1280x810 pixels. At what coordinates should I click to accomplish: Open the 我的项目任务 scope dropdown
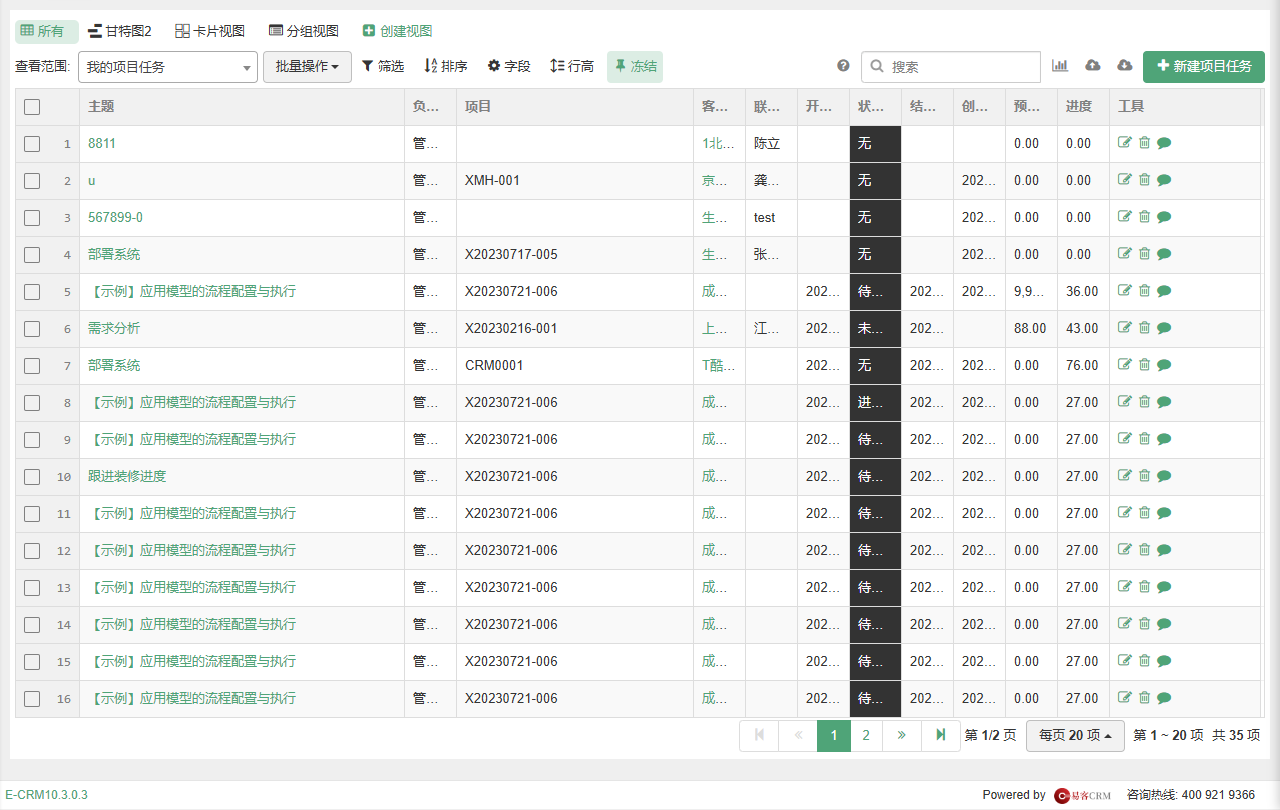(168, 67)
